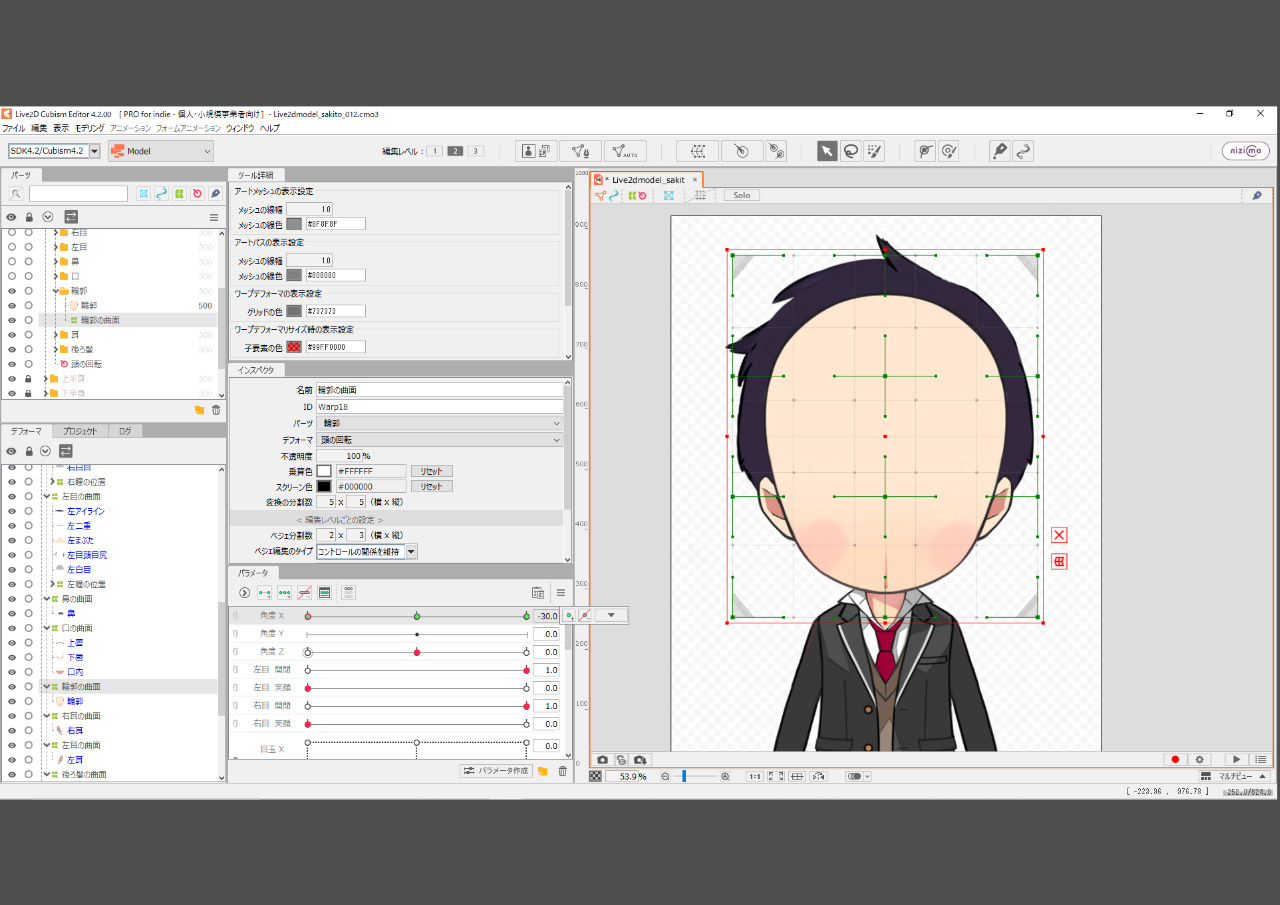Image resolution: width=1280 pixels, height=905 pixels.
Task: Click the automatic mesh generator icon
Action: [x=624, y=151]
